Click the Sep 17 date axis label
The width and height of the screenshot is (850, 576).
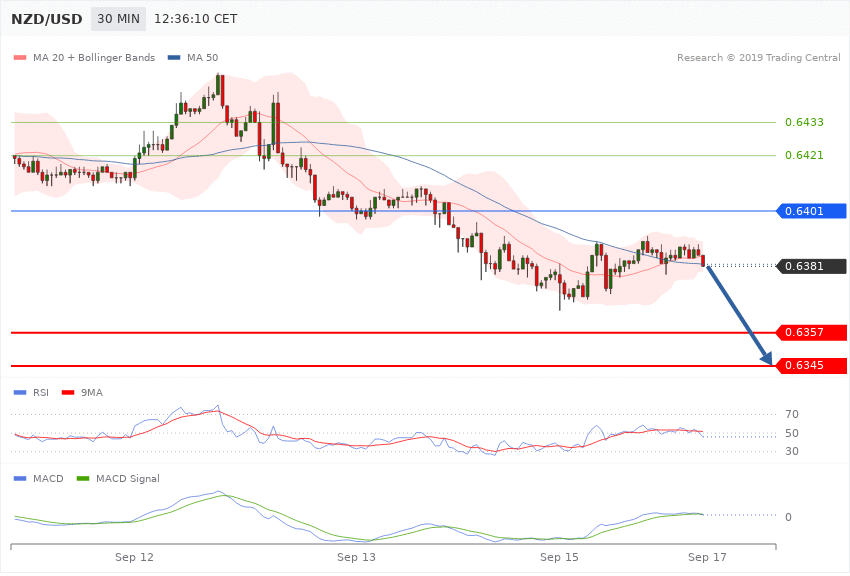pyautogui.click(x=707, y=557)
